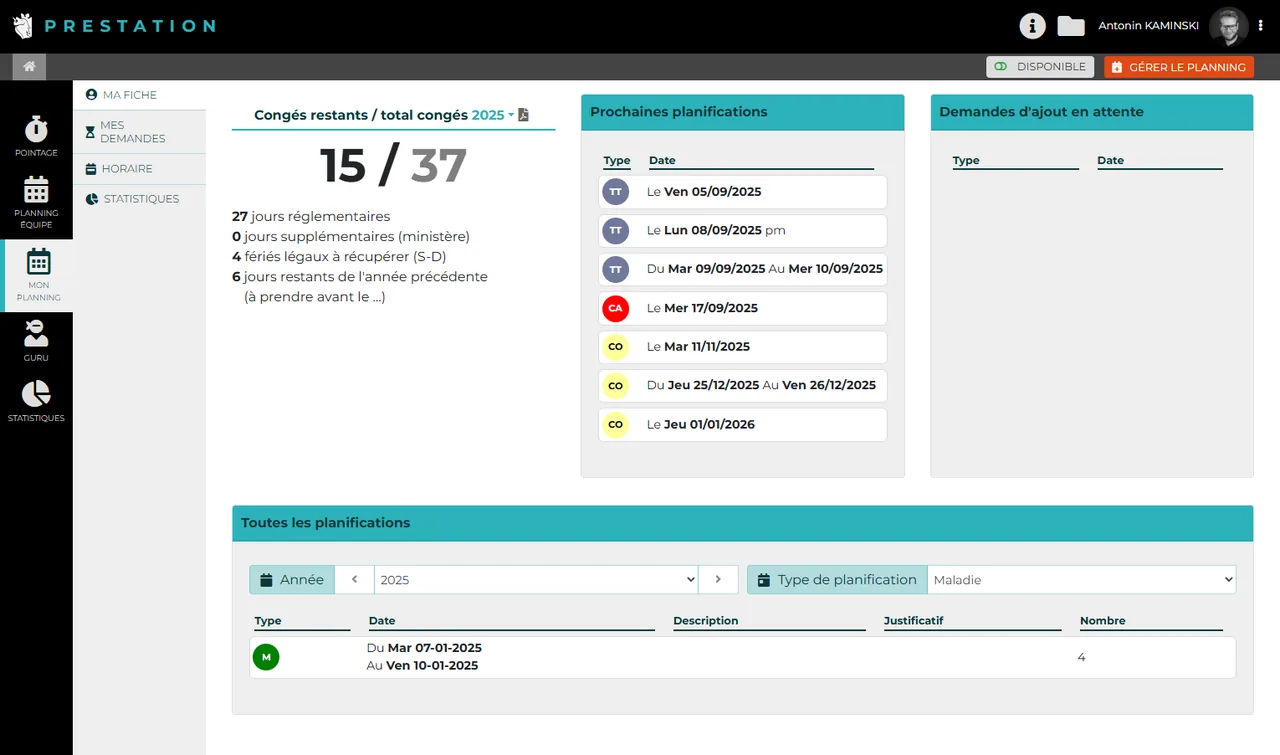Image resolution: width=1280 pixels, height=755 pixels.
Task: Click CO badge for Jeu 25/12/2025 range
Action: click(615, 386)
